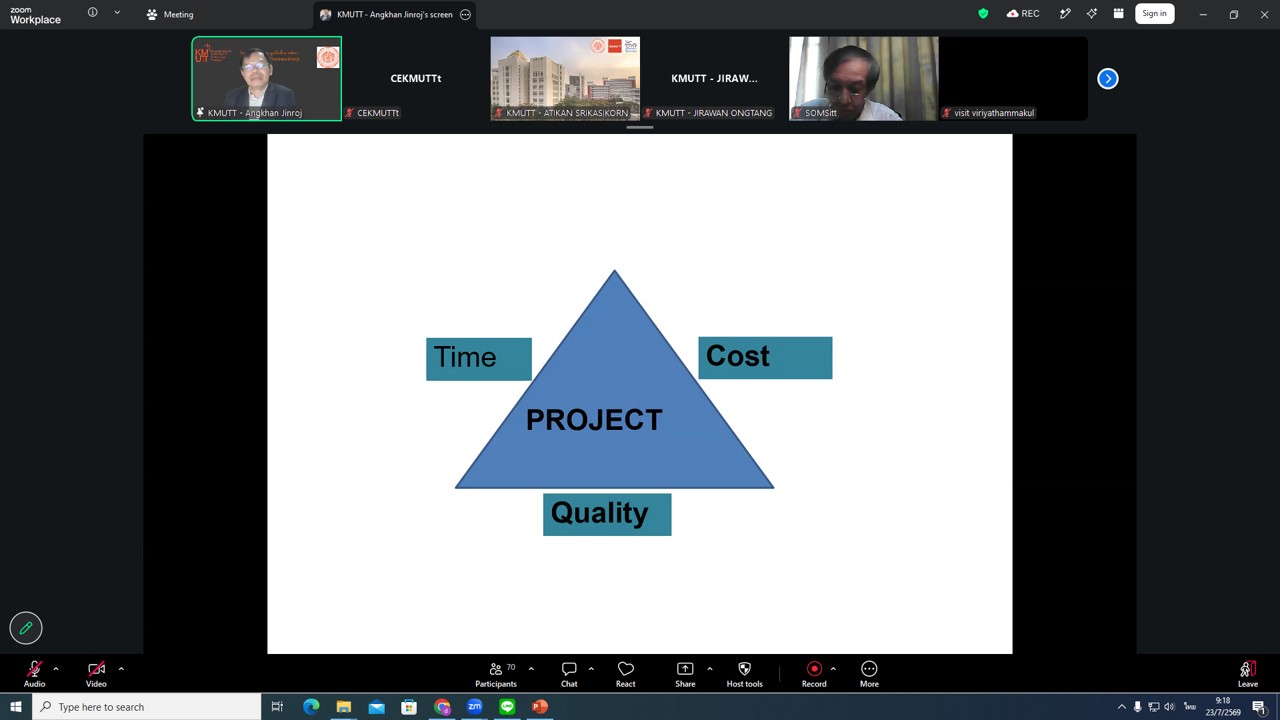Screen dimensions: 1280x720
Task: Select KMUTT - JIRAWAN ONGTANG tile
Action: click(714, 78)
